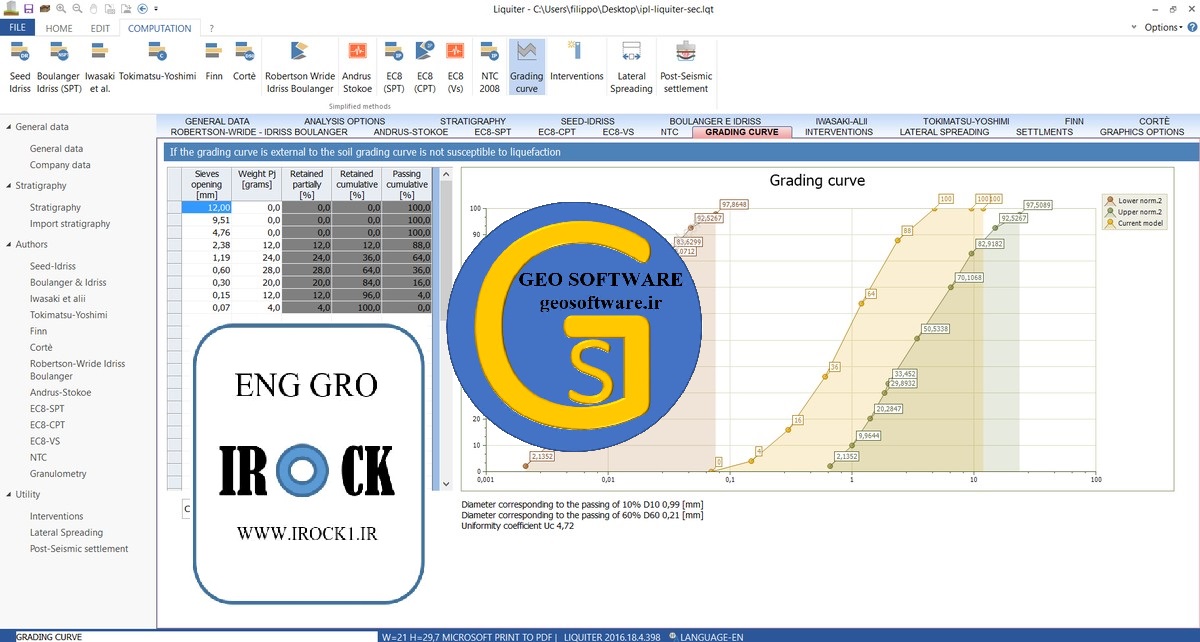The image size is (1200, 642).
Task: Click the blue FILE menu button
Action: pyautogui.click(x=18, y=28)
